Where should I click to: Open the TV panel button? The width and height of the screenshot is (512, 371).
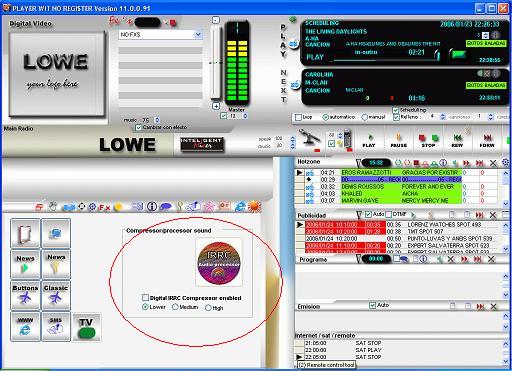(x=86, y=327)
